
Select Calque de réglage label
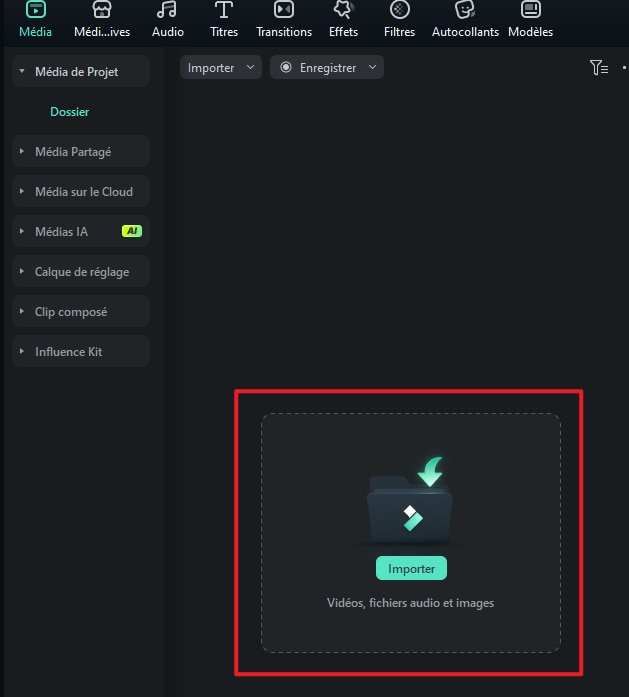point(82,272)
